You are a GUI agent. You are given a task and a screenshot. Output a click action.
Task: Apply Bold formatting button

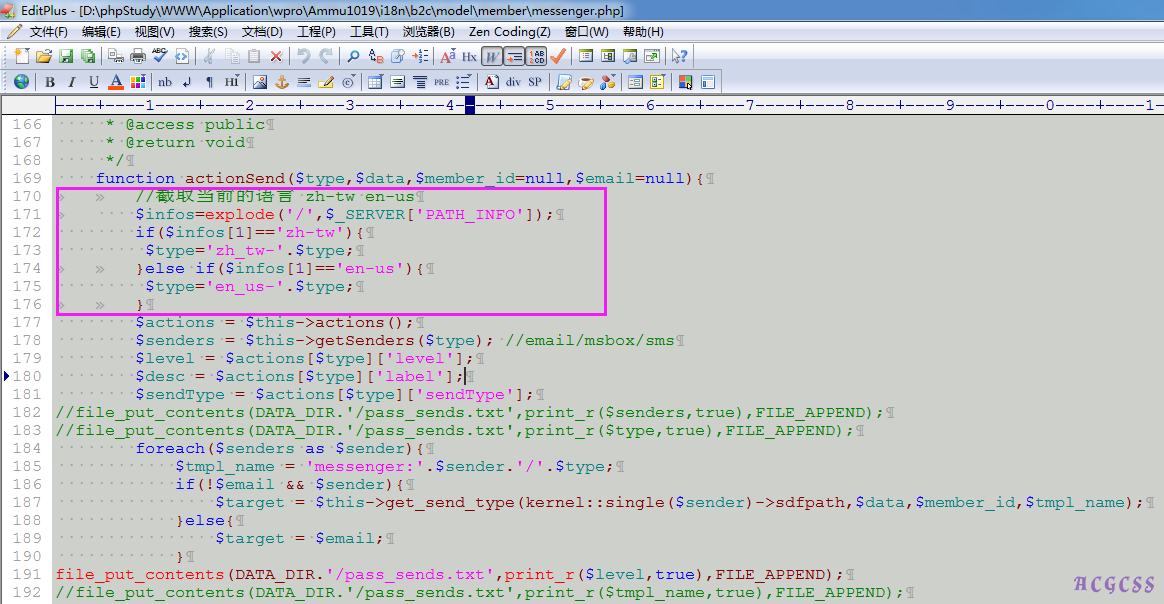pyautogui.click(x=49, y=82)
